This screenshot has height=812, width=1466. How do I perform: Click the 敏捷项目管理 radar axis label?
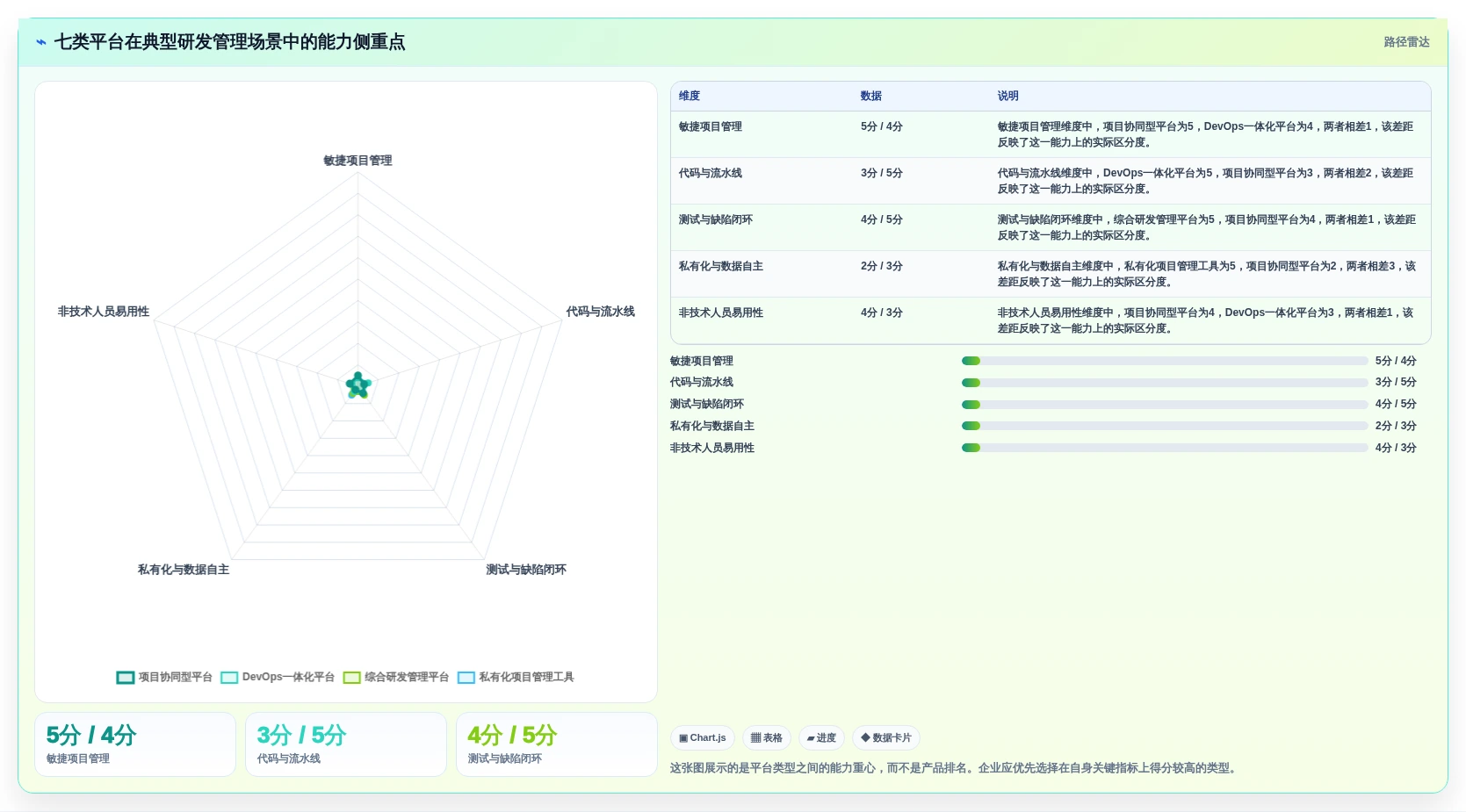[x=357, y=161]
